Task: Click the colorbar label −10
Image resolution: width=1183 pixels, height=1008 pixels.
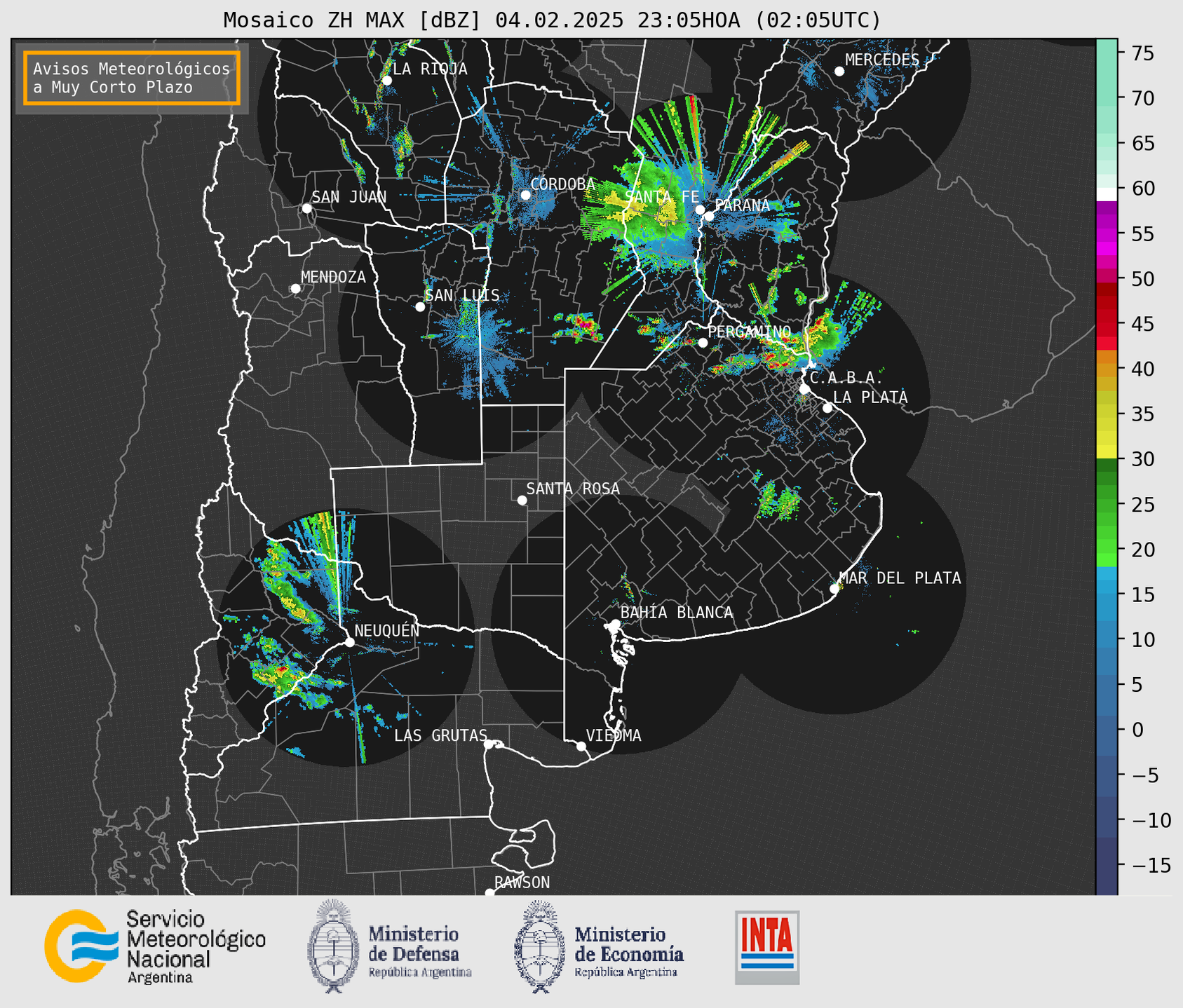Action: [1151, 820]
